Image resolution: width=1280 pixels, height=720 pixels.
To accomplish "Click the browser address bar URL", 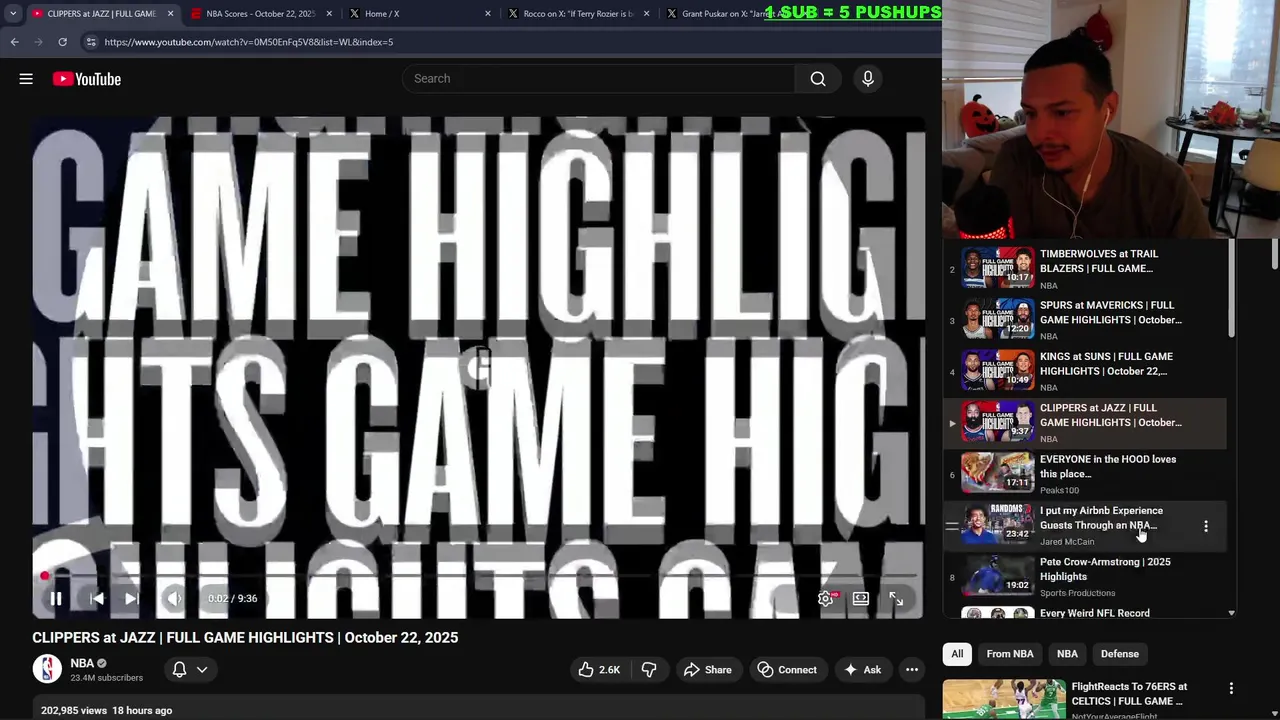I will tap(249, 42).
